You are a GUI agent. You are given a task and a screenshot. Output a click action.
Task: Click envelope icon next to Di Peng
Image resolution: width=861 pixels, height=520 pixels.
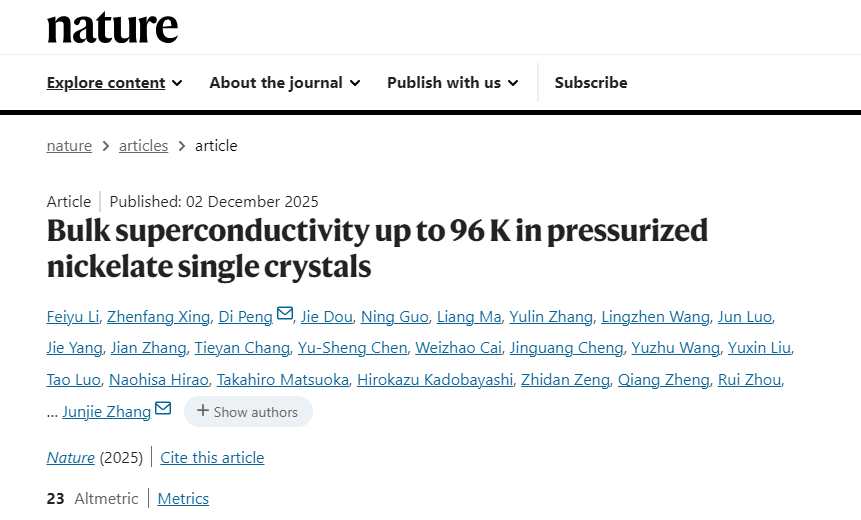(285, 315)
